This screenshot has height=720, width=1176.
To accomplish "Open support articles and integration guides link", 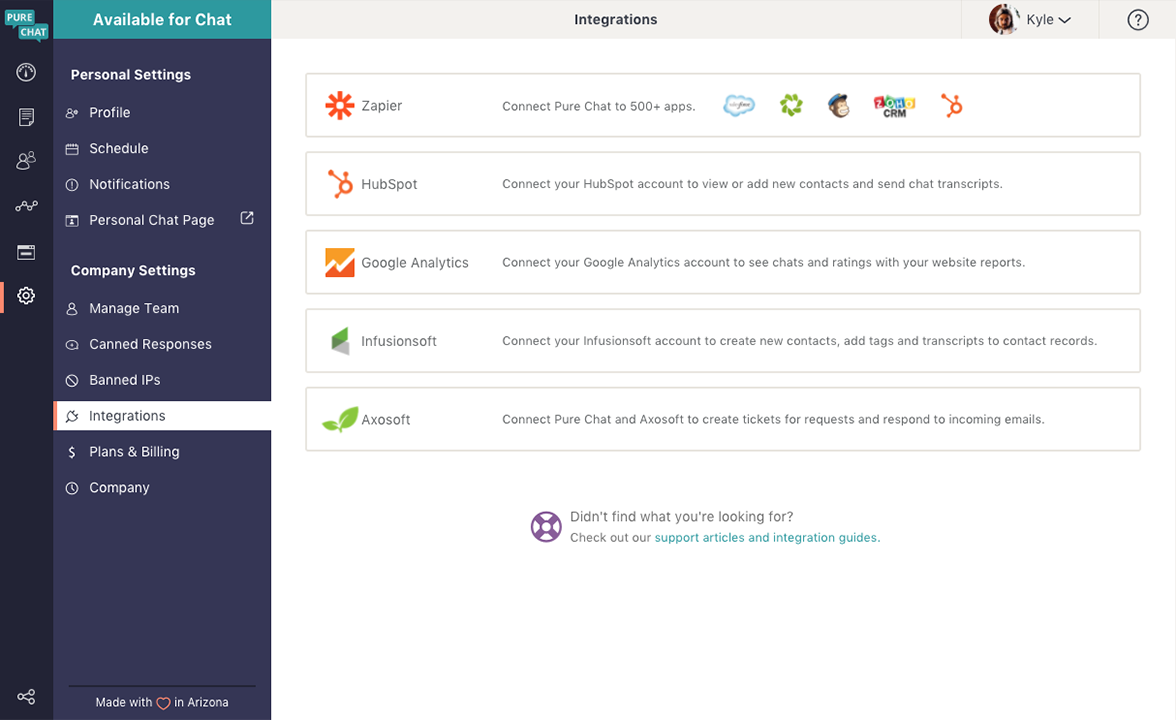I will [766, 538].
